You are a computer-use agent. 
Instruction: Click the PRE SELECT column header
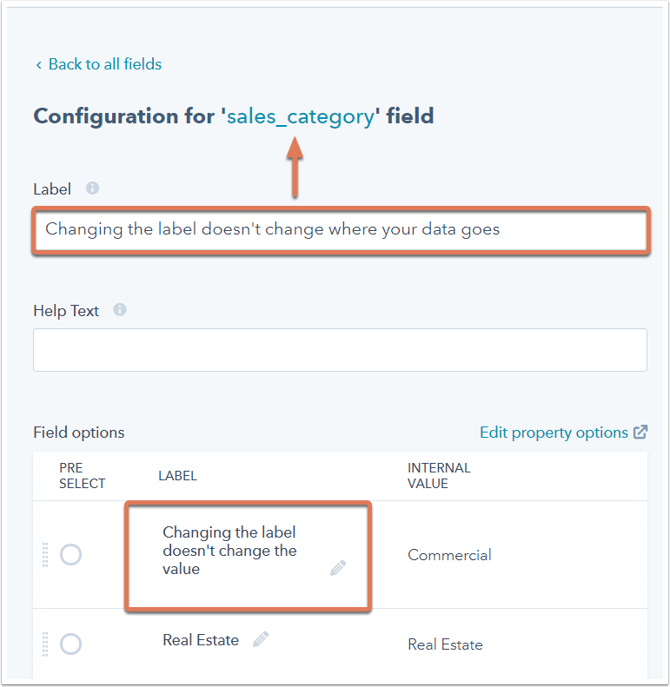82,476
